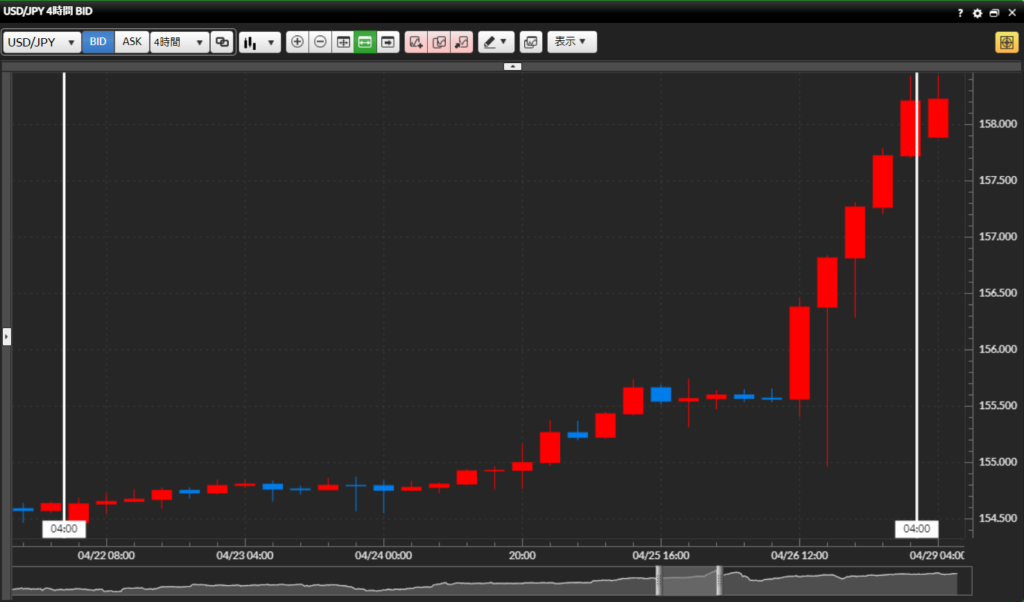Switch price display to BID
Screen dimensions: 1024x602
98,42
